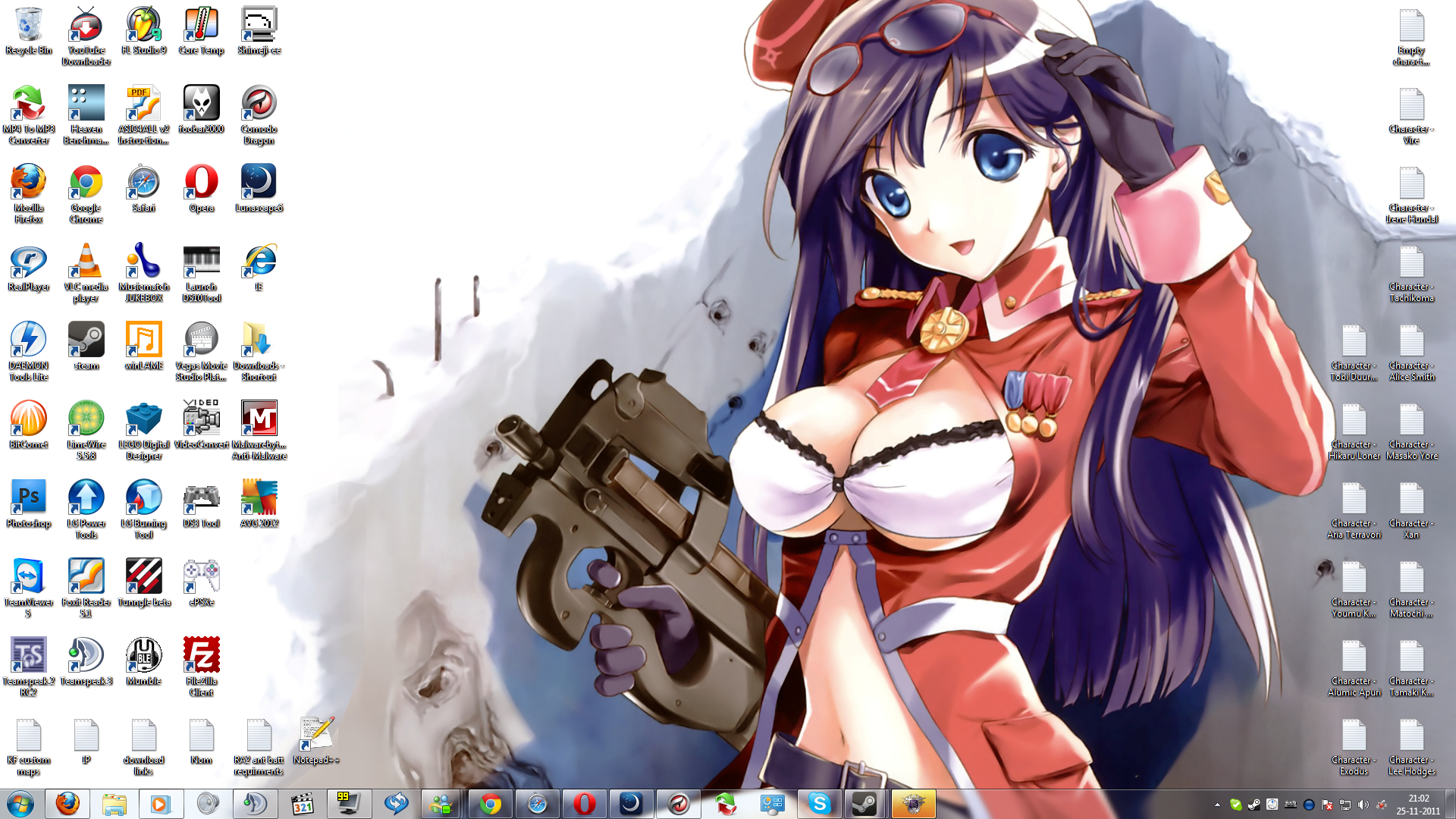Screen dimensions: 1456x819
Task: Select the VLC media player icon
Action: (x=86, y=273)
